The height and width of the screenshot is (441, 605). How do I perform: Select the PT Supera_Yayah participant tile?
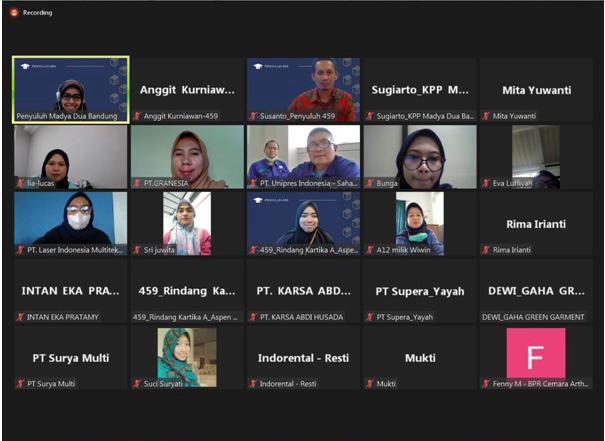[420, 291]
